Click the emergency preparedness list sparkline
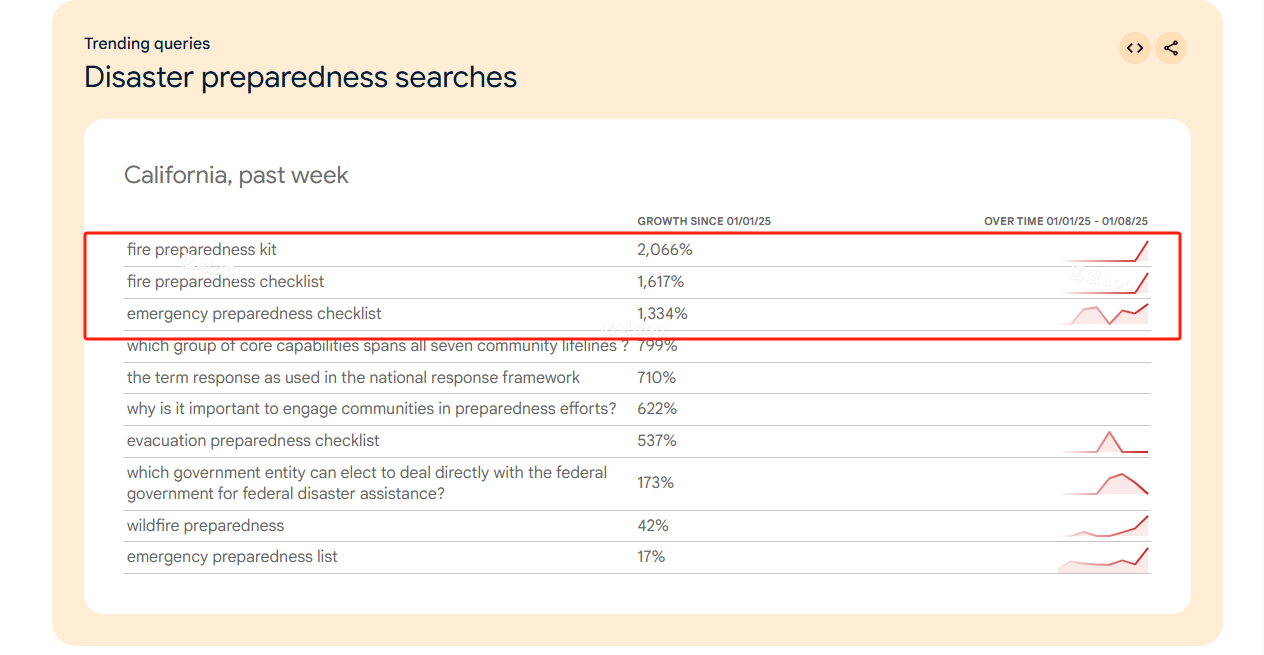Viewport: 1264px width, 655px height. (1104, 559)
